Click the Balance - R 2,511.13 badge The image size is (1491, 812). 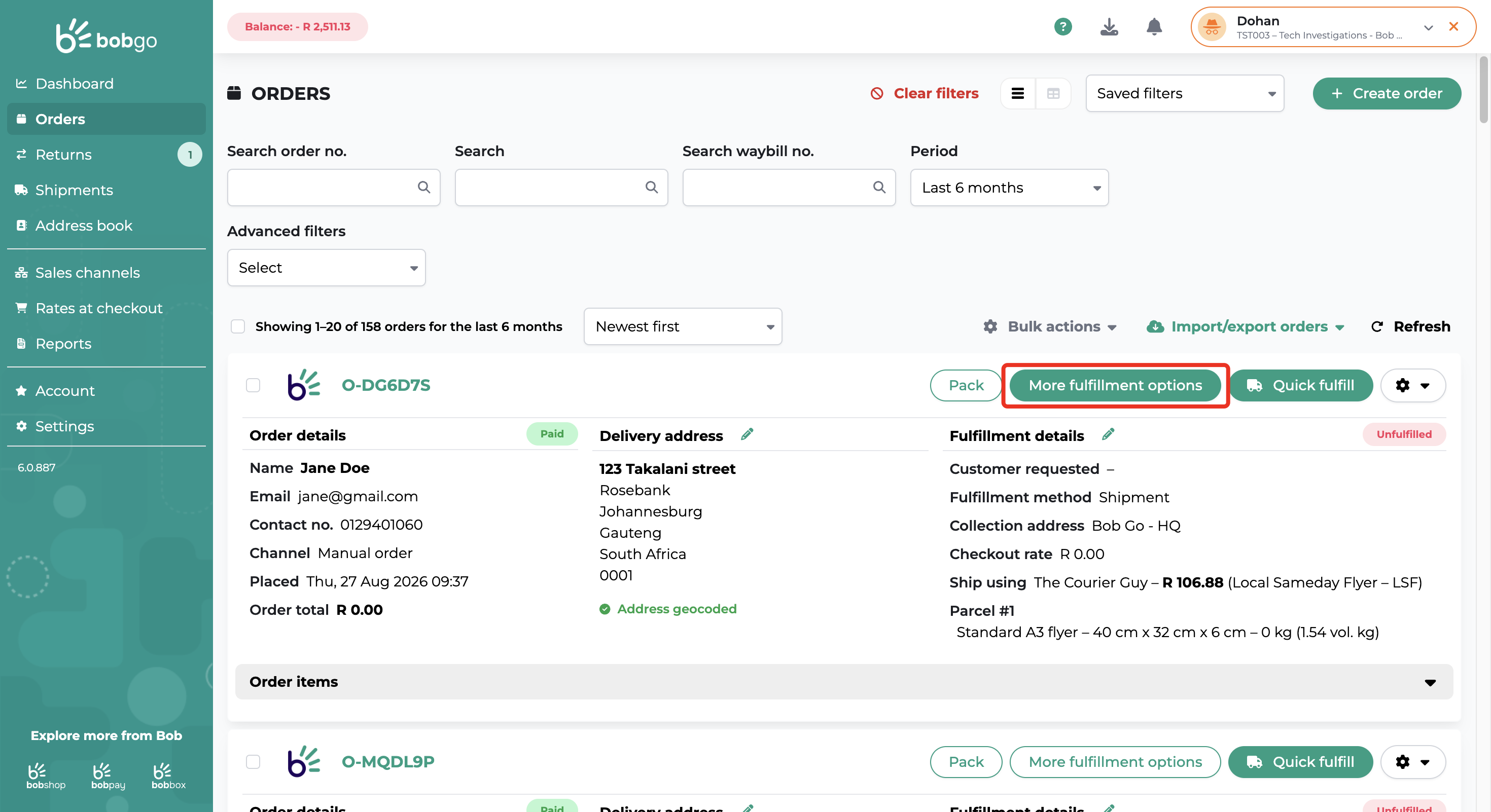pos(298,26)
